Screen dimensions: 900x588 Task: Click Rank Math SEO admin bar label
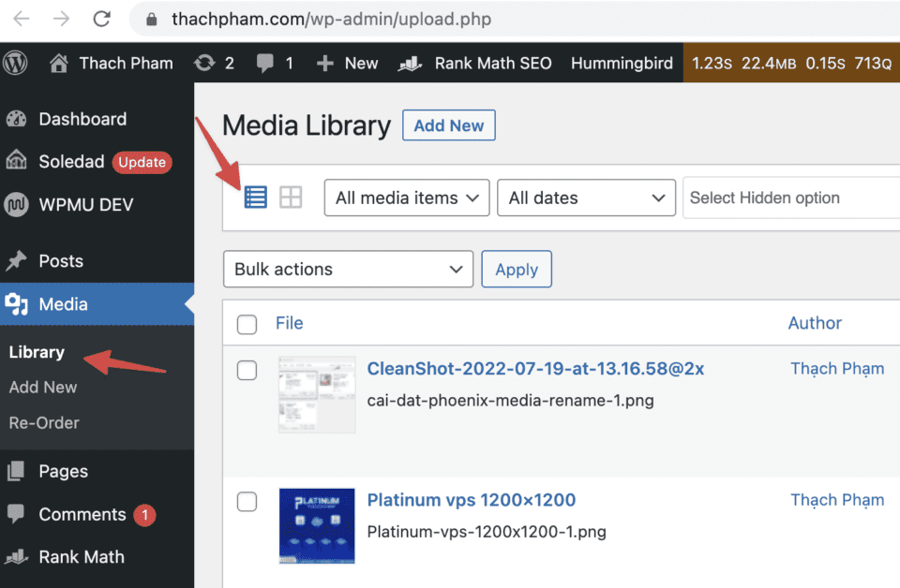point(493,63)
